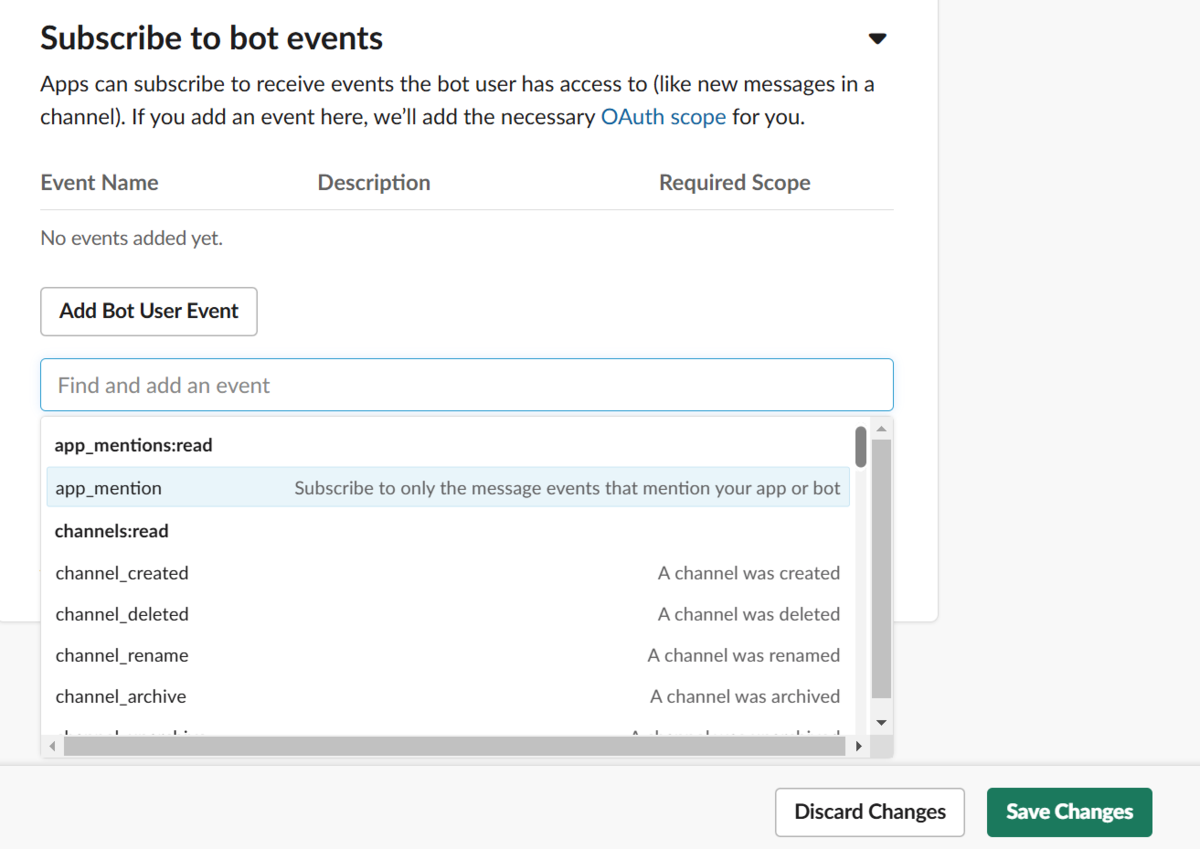
Task: Click the Event Name column header
Action: (x=99, y=183)
